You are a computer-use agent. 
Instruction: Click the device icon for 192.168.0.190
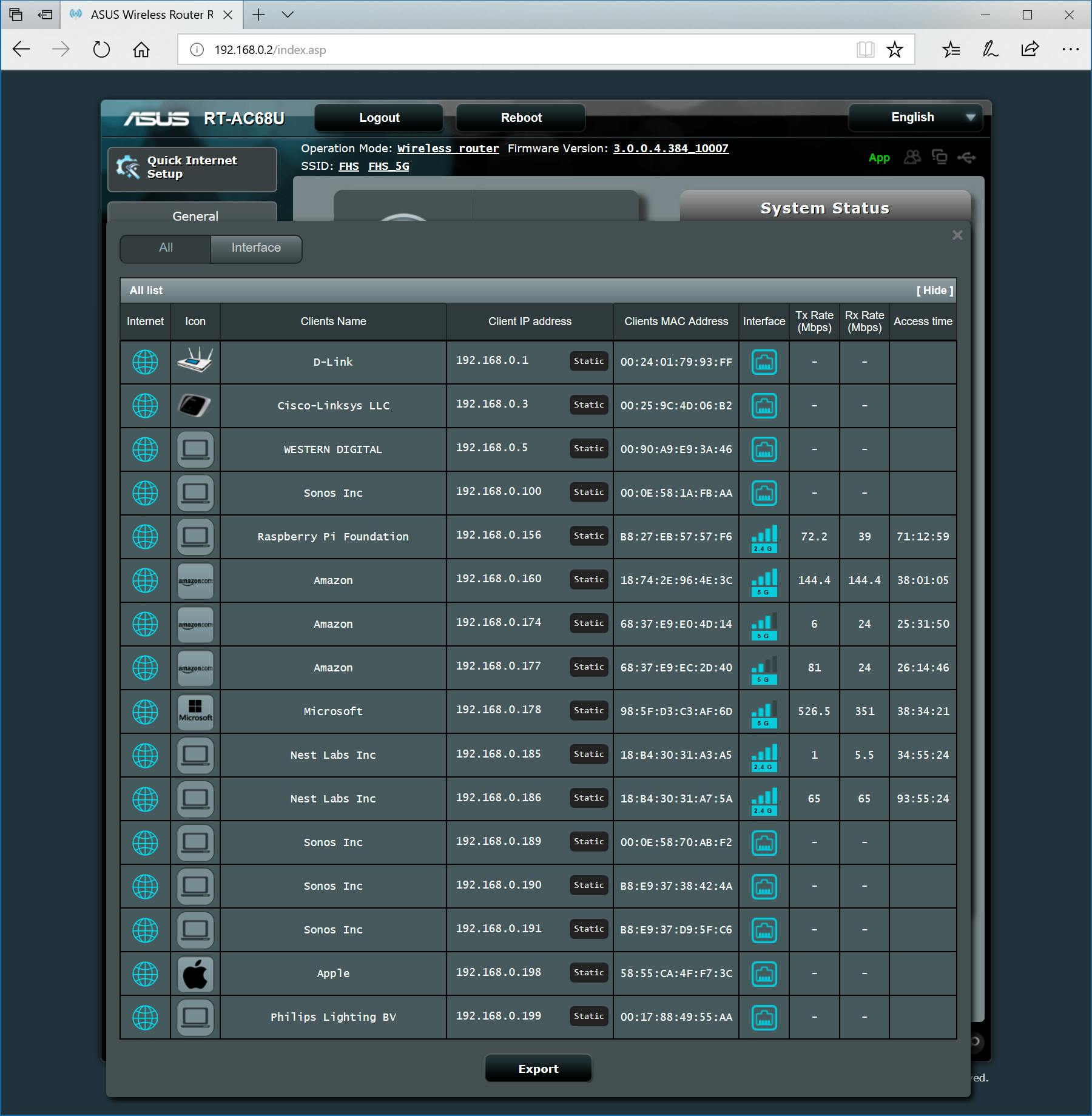tap(195, 886)
